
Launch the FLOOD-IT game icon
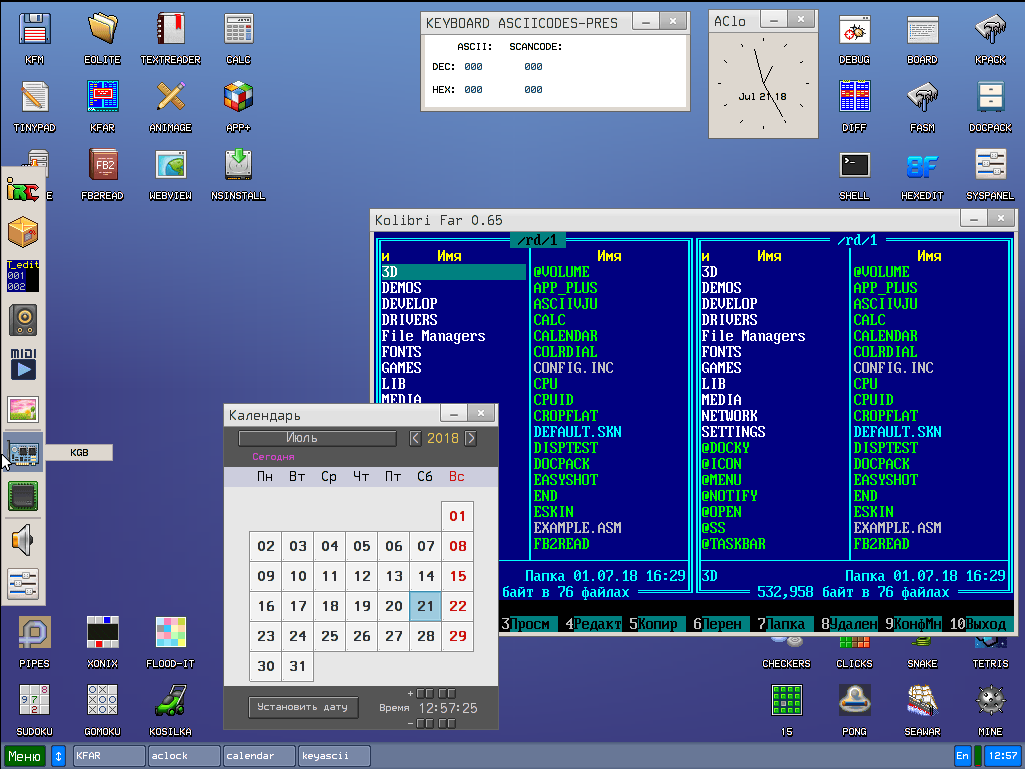pyautogui.click(x=170, y=634)
